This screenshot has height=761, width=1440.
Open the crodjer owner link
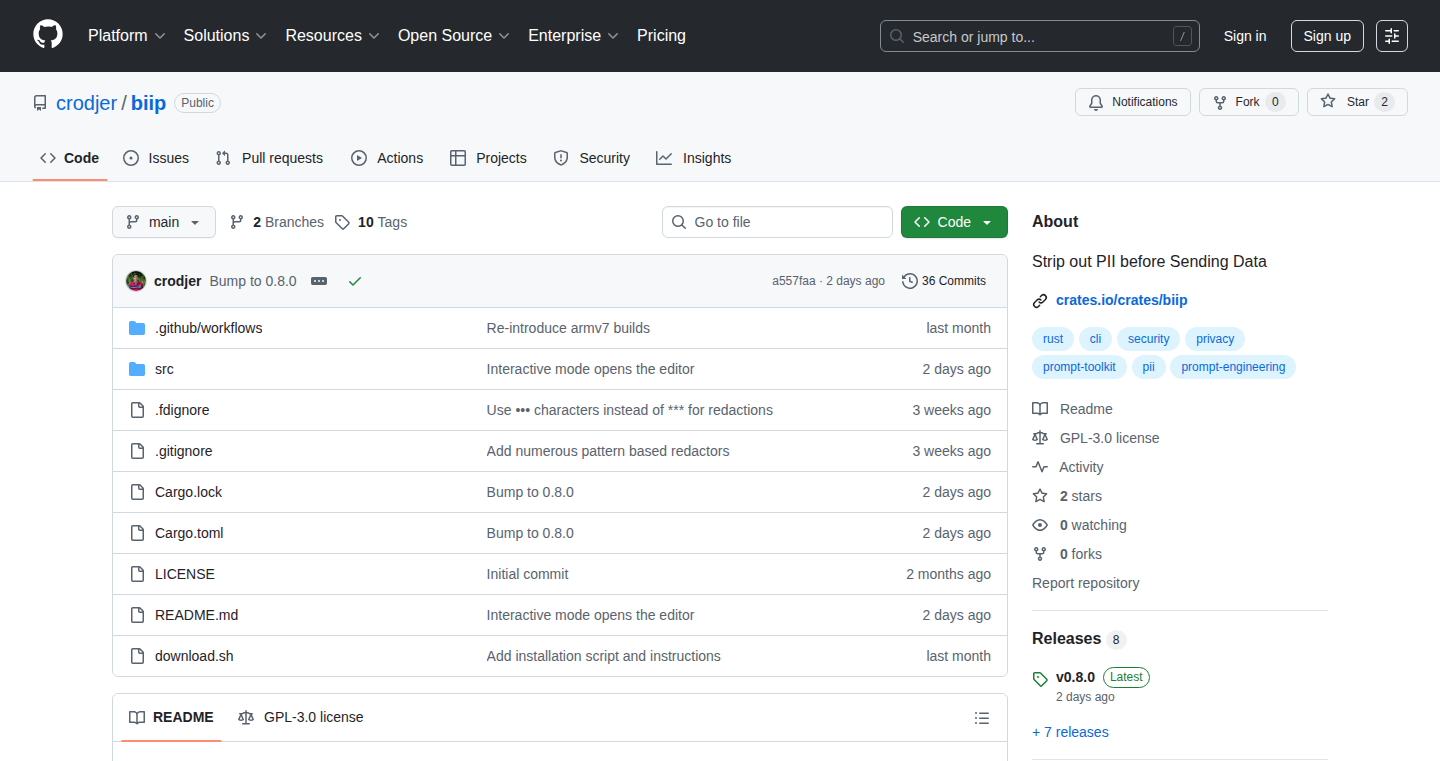point(87,103)
